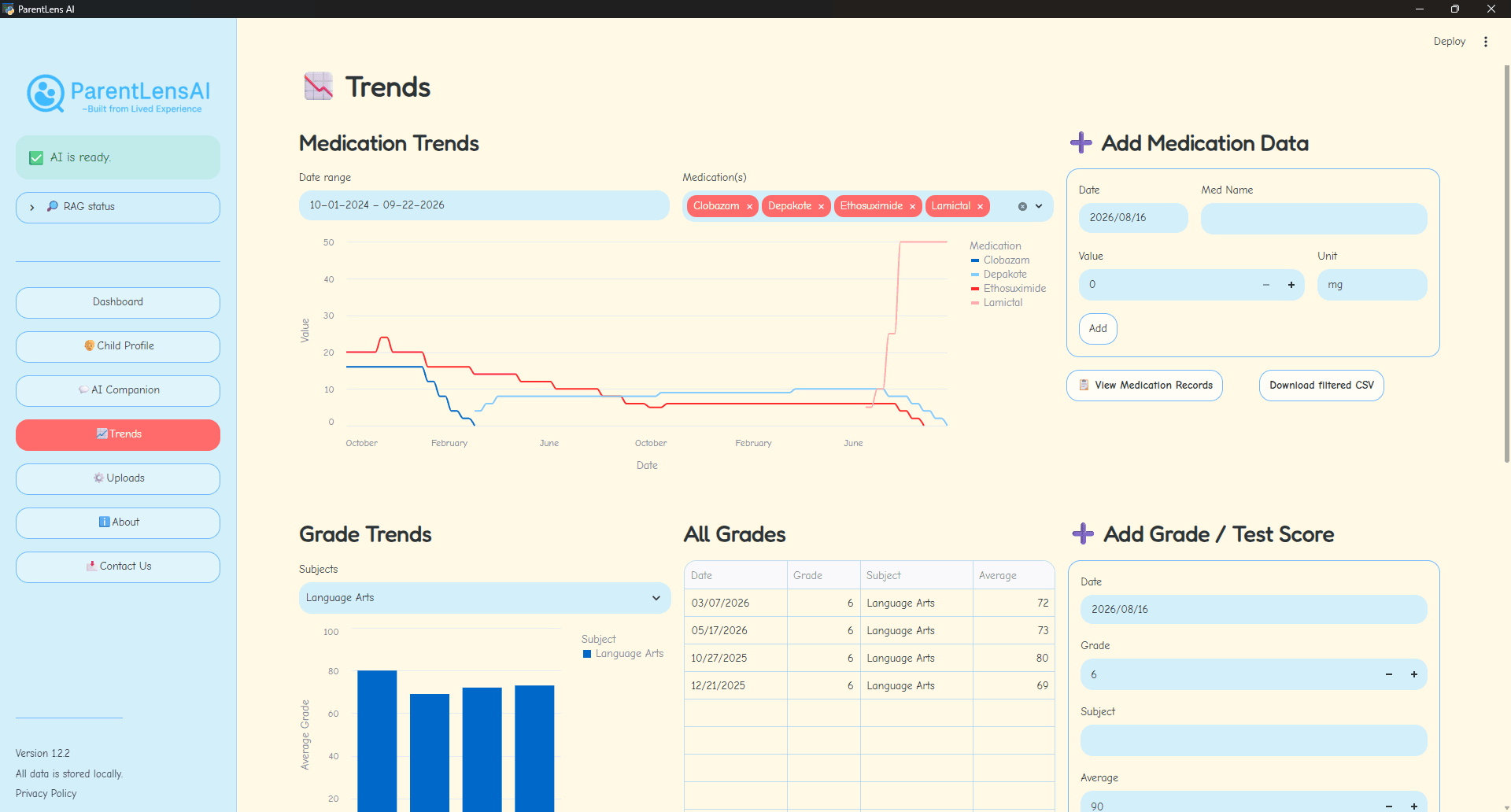Increase the Grade value with plus

point(1414,674)
